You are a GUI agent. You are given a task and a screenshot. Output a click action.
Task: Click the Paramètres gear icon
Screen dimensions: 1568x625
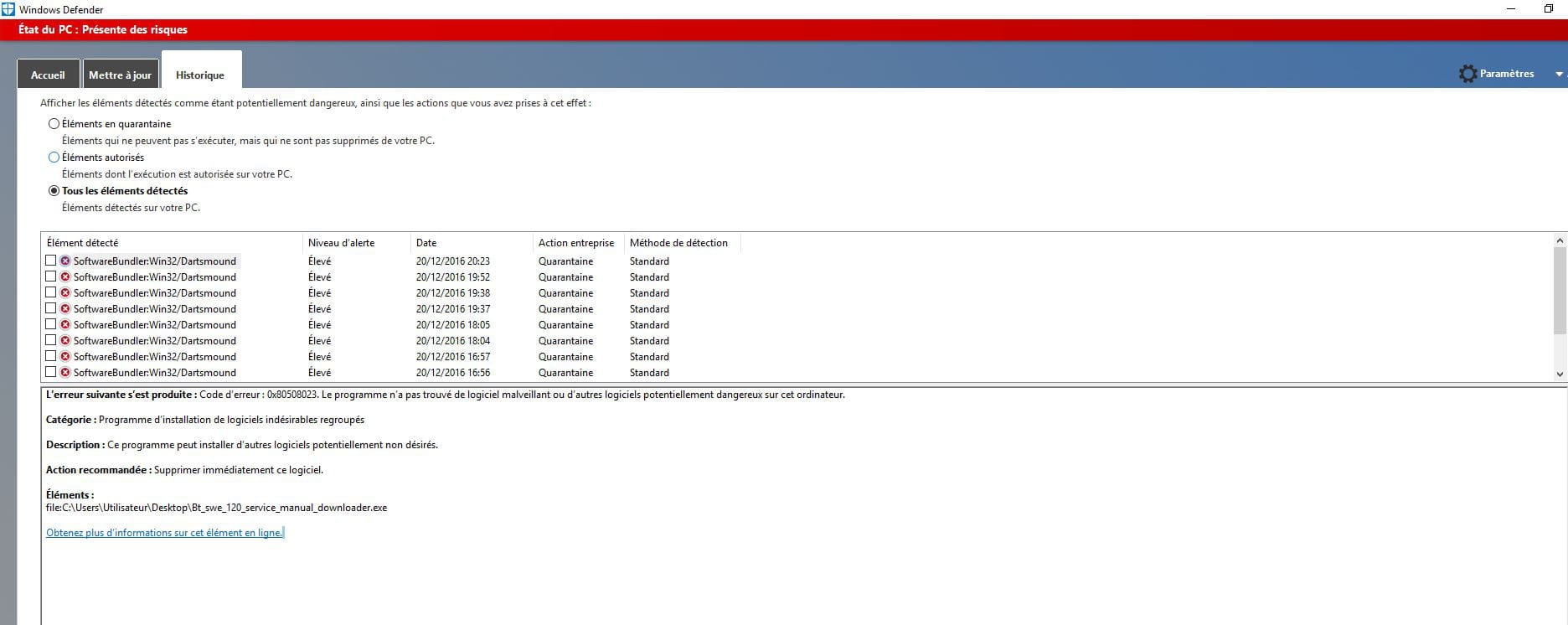pos(1467,74)
